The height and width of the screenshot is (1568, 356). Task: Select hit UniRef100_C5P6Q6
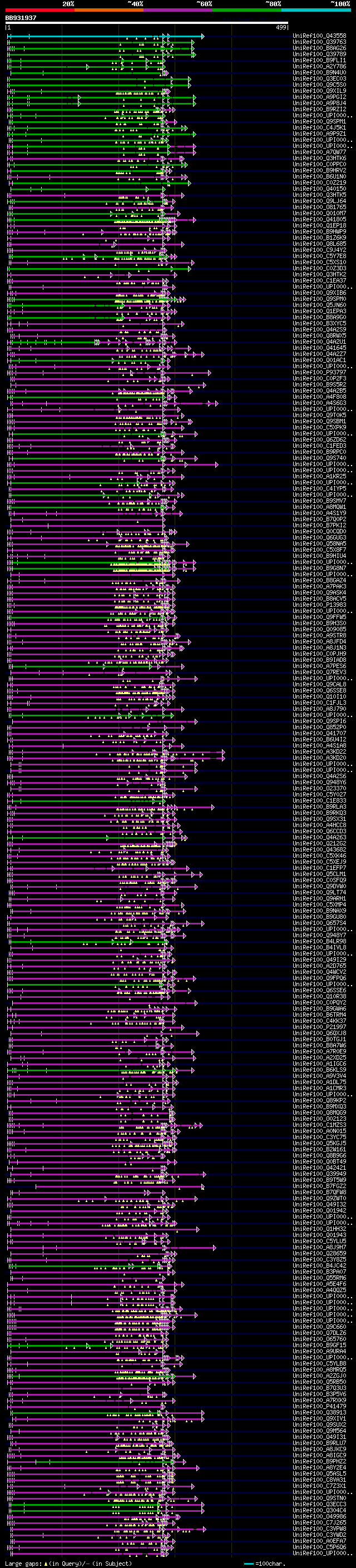tap(319, 1547)
